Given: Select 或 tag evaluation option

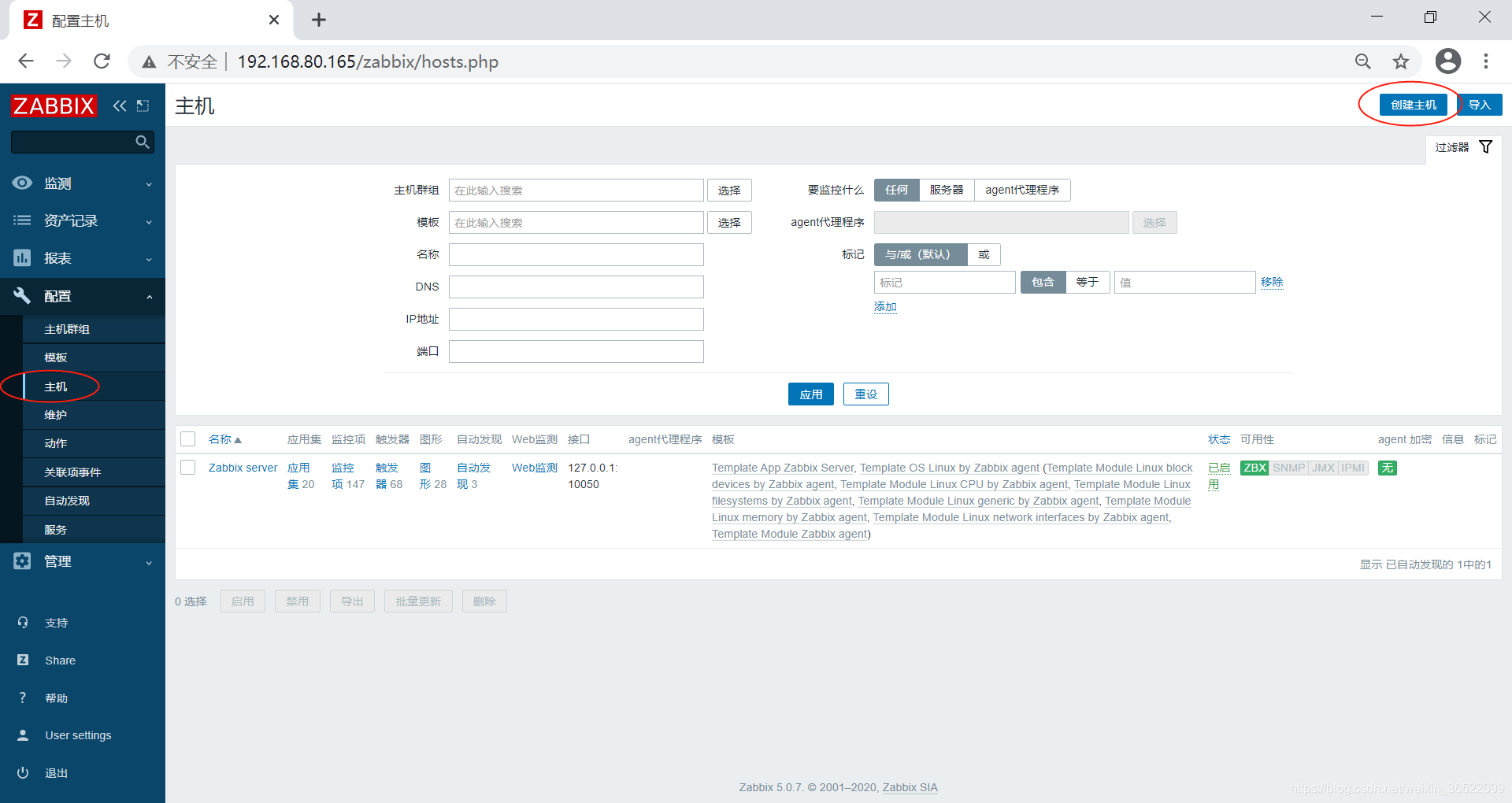Looking at the screenshot, I should (984, 254).
